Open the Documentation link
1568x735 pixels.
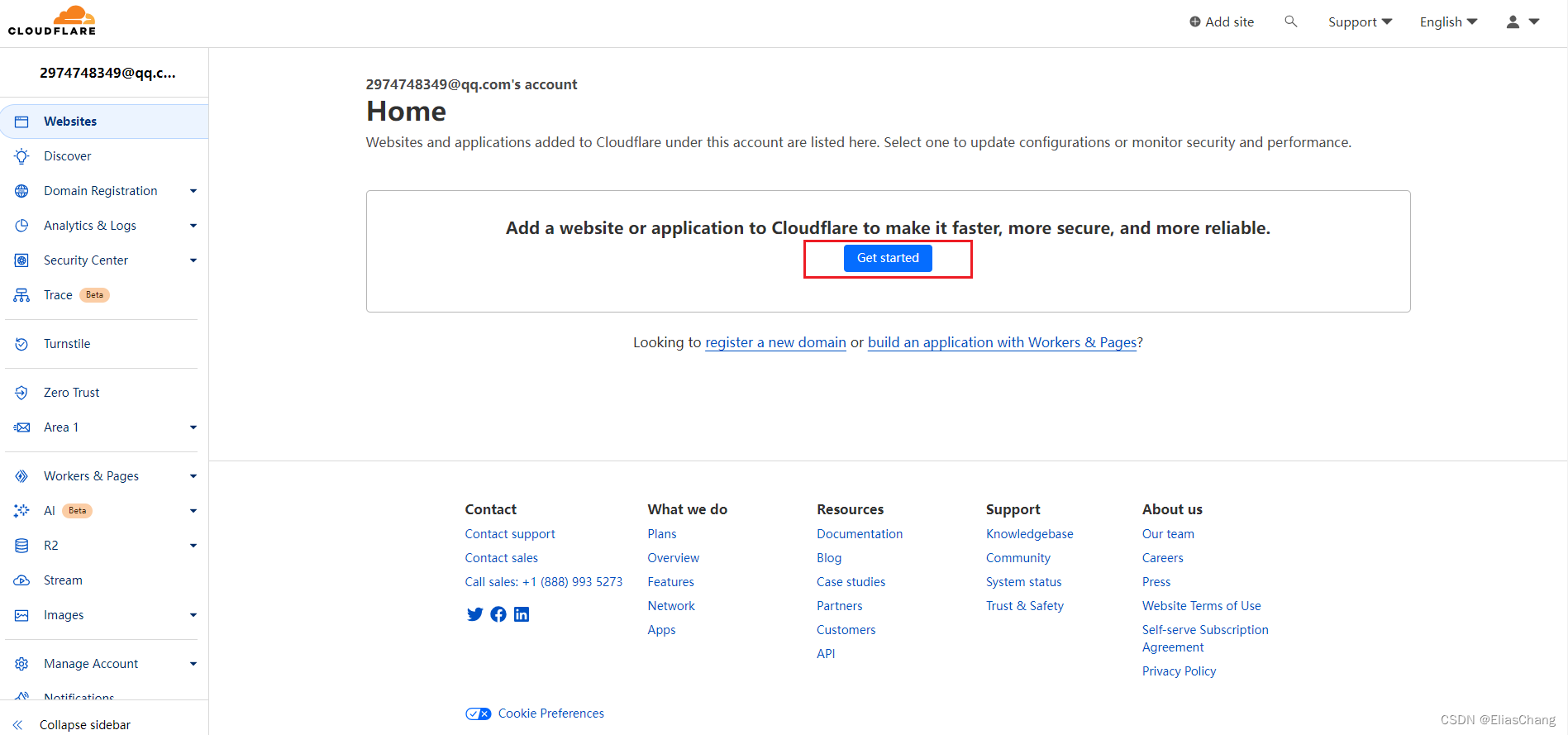860,534
